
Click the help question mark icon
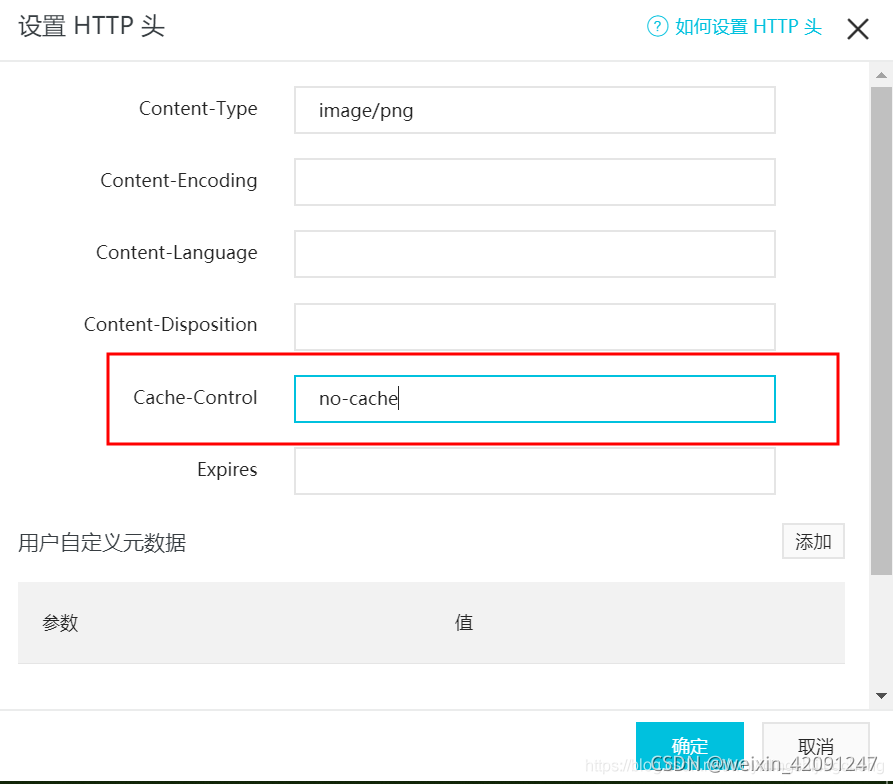(657, 26)
